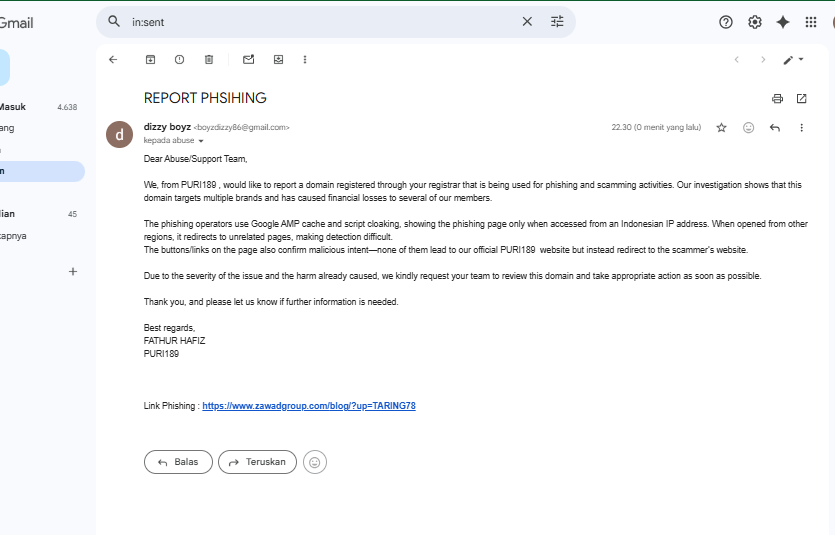Open the message's three-dot menu
The width and height of the screenshot is (835, 535).
801,128
